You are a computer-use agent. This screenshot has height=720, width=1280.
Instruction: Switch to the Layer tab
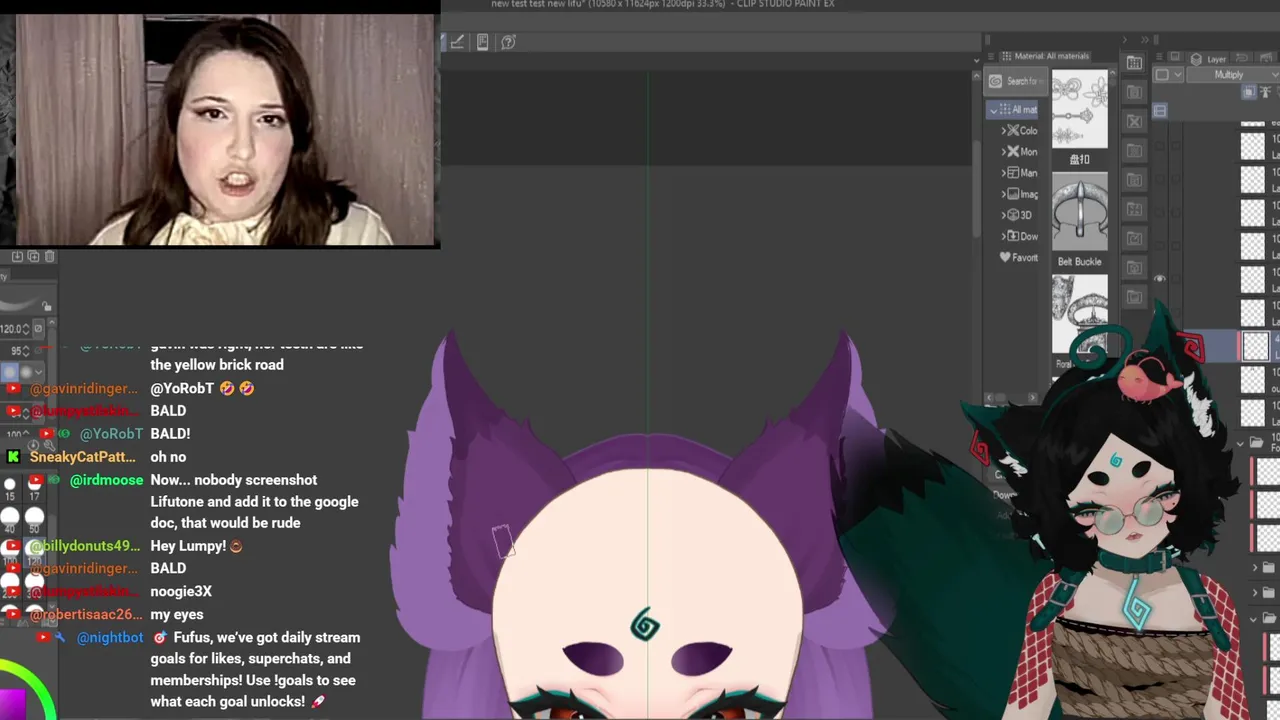1207,59
